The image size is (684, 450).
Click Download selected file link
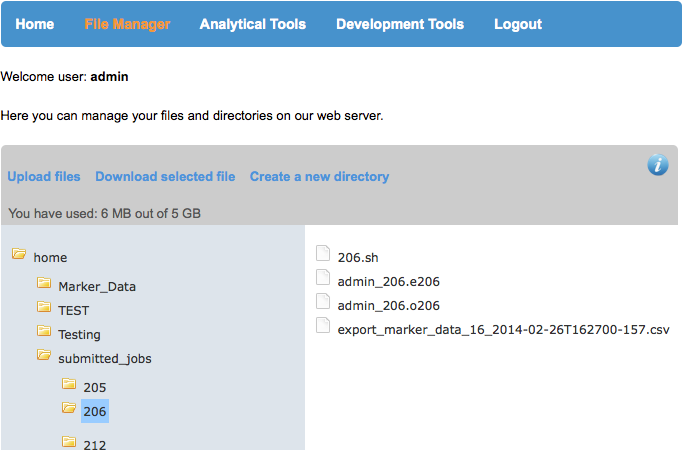click(165, 177)
